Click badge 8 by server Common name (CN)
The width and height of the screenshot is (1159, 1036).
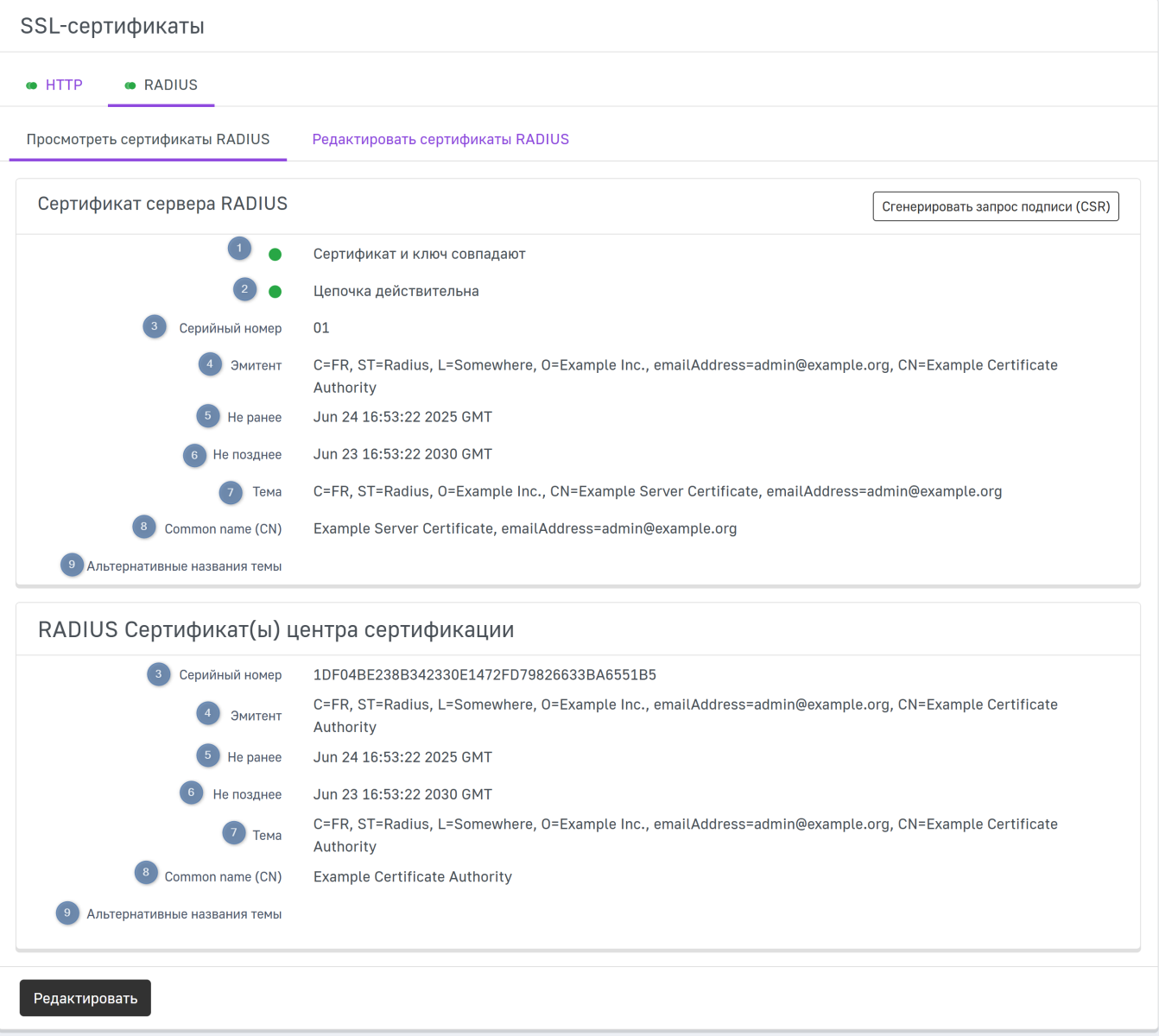click(x=144, y=527)
